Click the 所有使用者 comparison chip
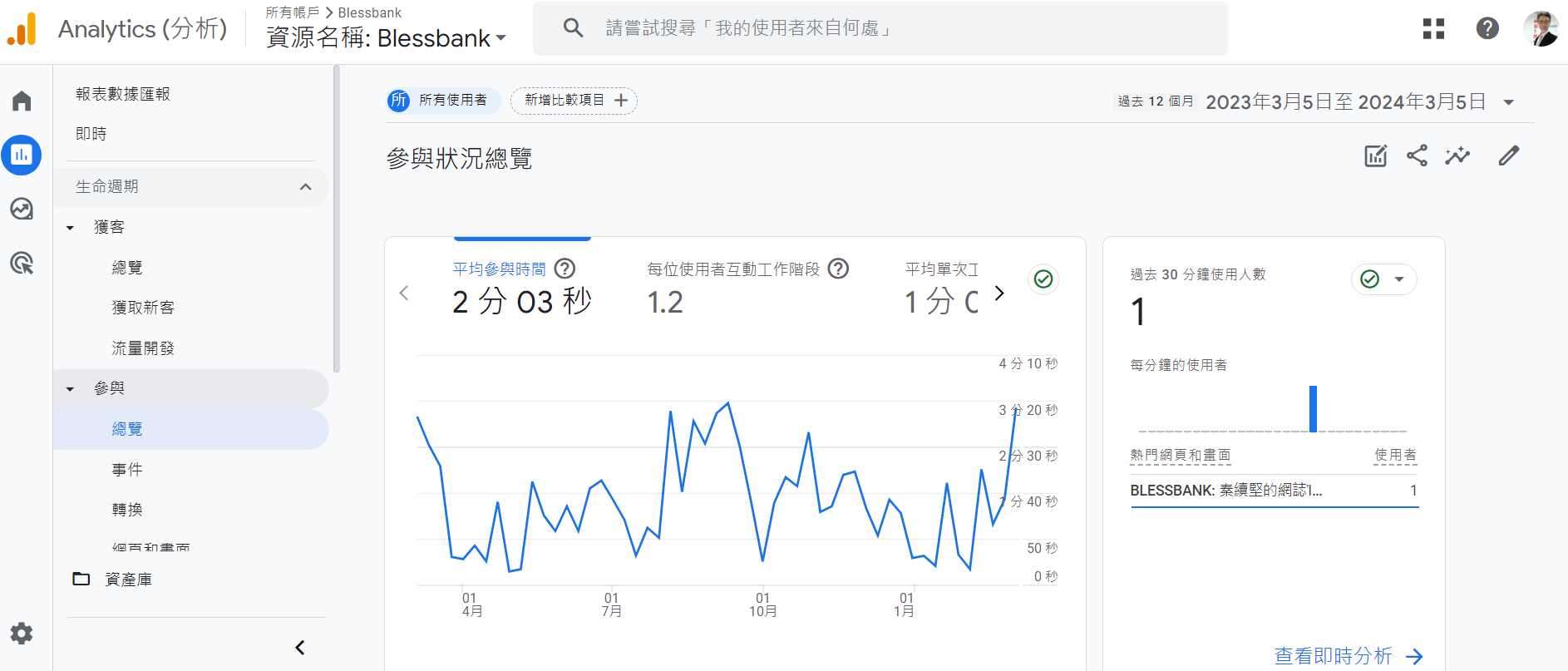The height and width of the screenshot is (671, 1568). point(444,101)
